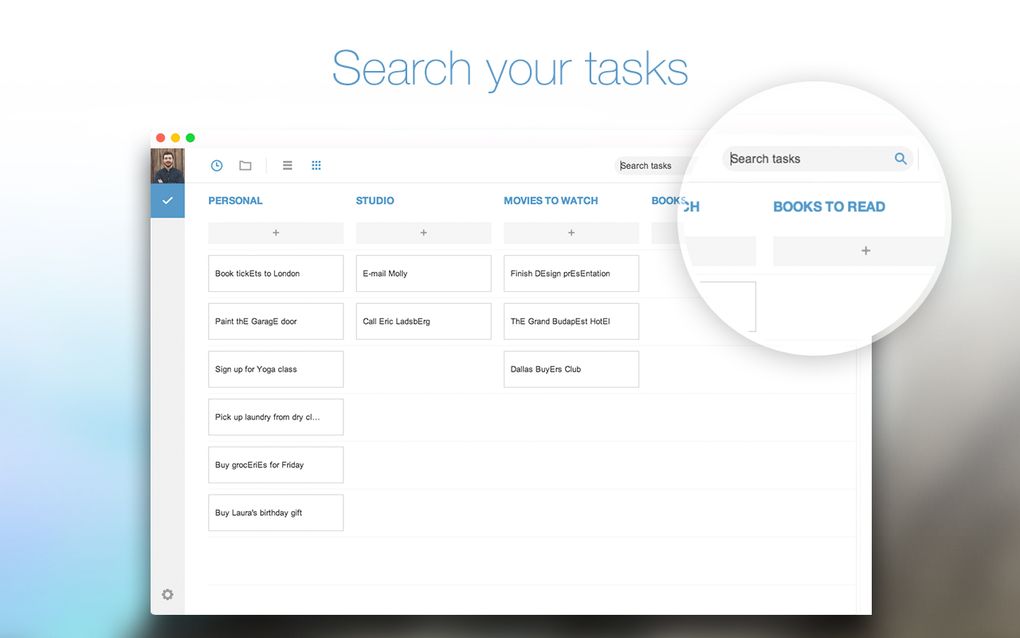The height and width of the screenshot is (638, 1020).
Task: Click the clock icon in the toolbar
Action: [x=217, y=166]
